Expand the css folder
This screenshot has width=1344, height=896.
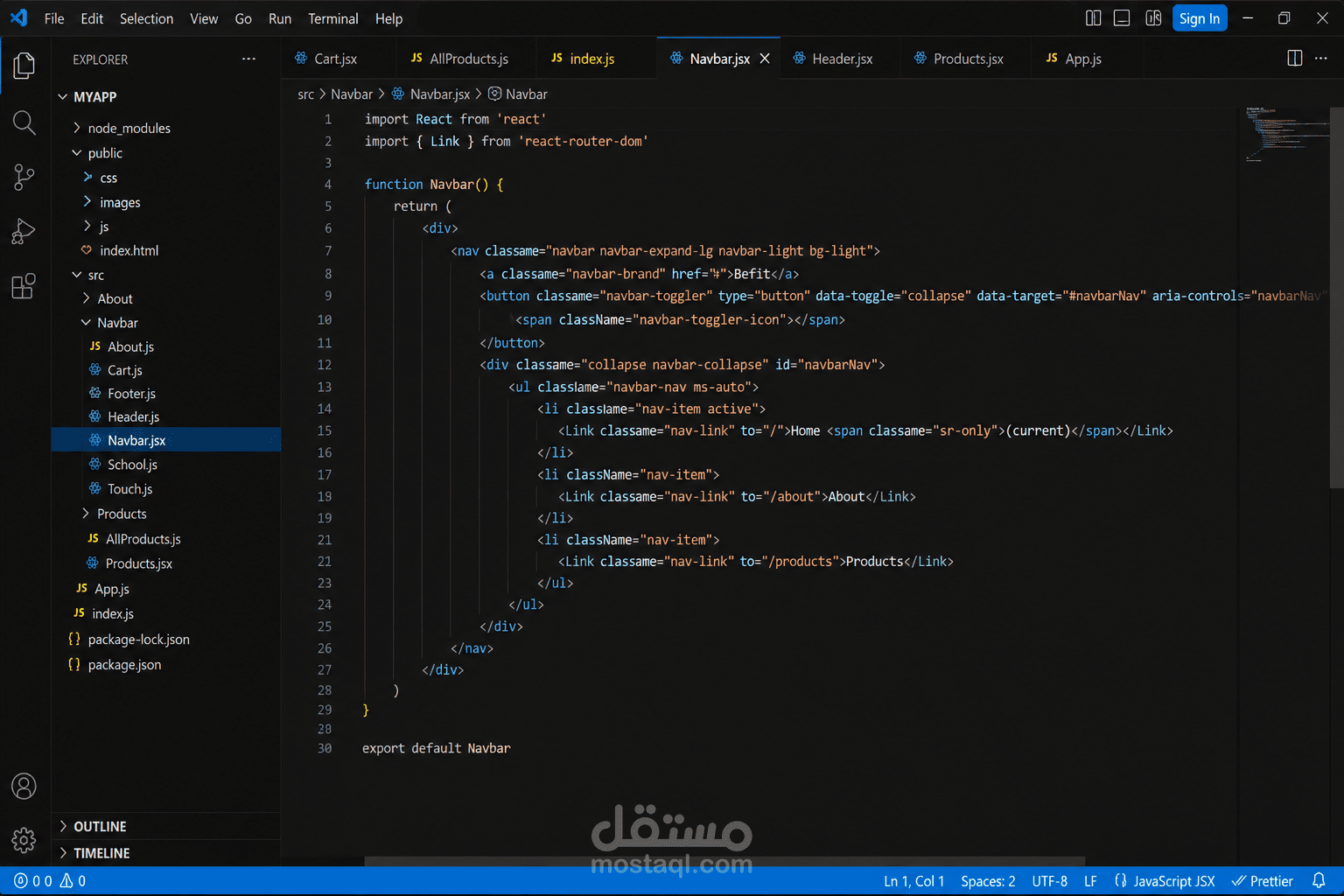coord(108,178)
